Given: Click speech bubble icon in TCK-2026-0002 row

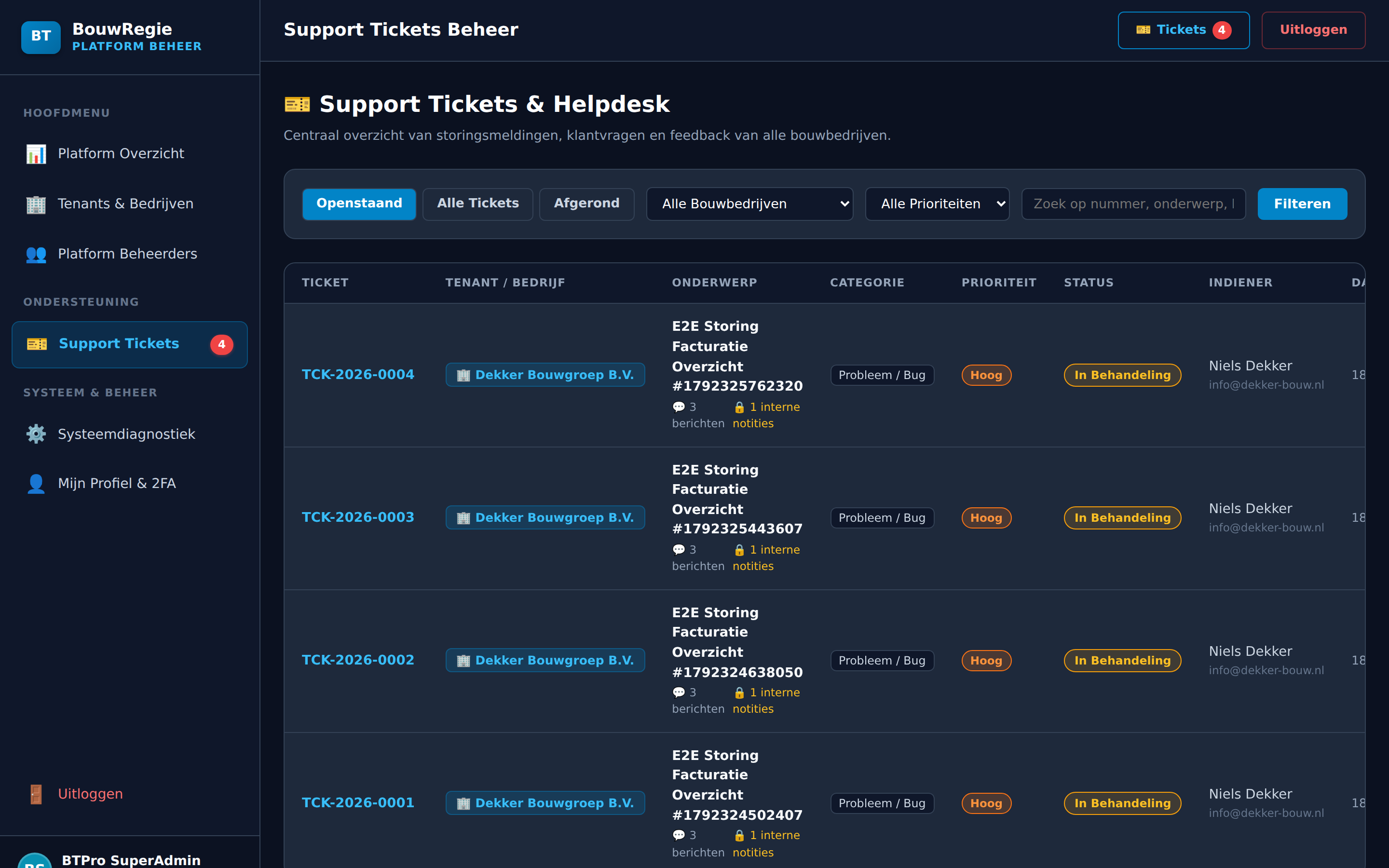Looking at the screenshot, I should pyautogui.click(x=679, y=693).
